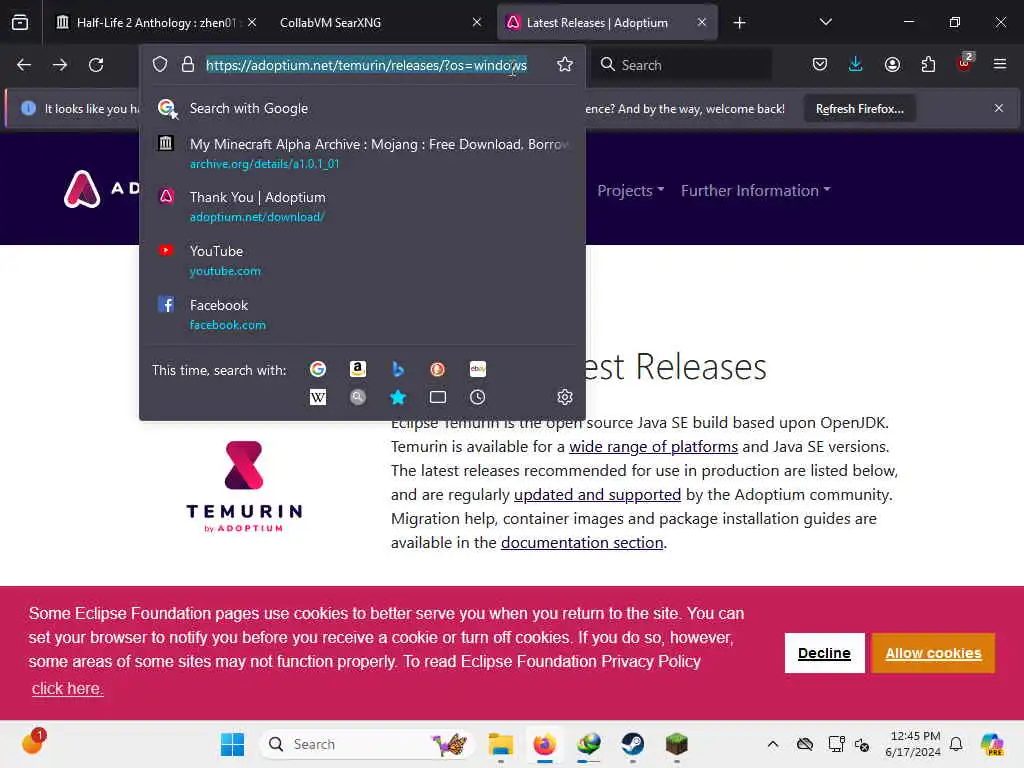Decline the Eclipse cookies
Viewport: 1024px width, 768px height.
pos(824,653)
